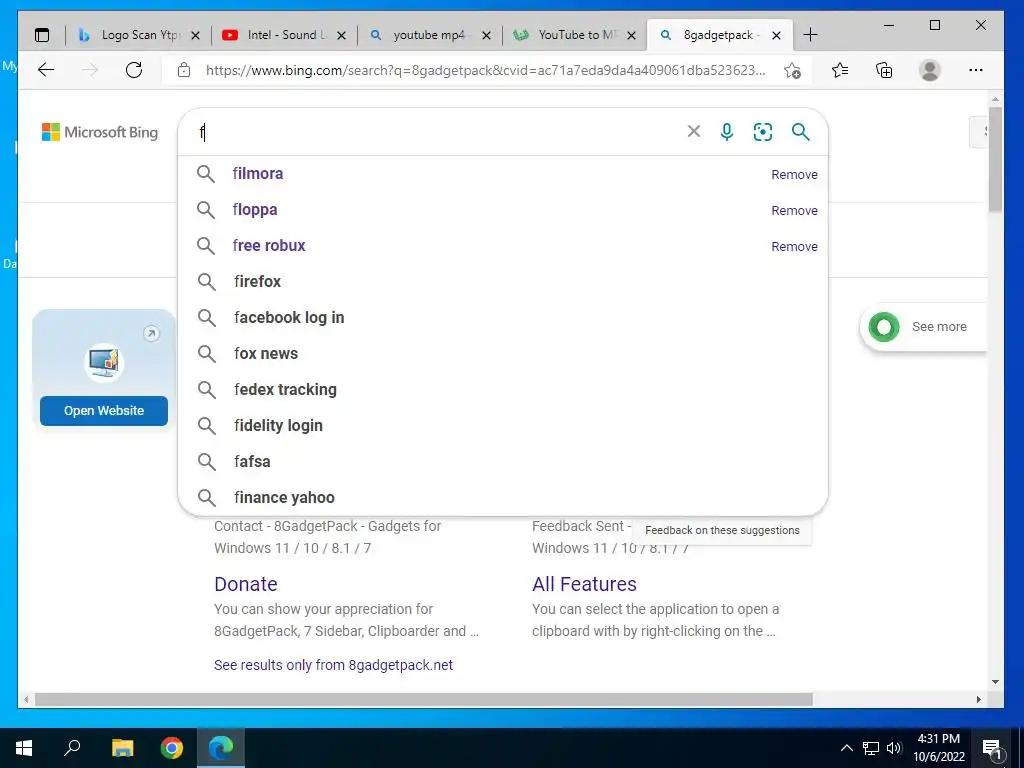This screenshot has width=1024, height=768.
Task: Choose the fafsa suggestion
Action: point(503,461)
